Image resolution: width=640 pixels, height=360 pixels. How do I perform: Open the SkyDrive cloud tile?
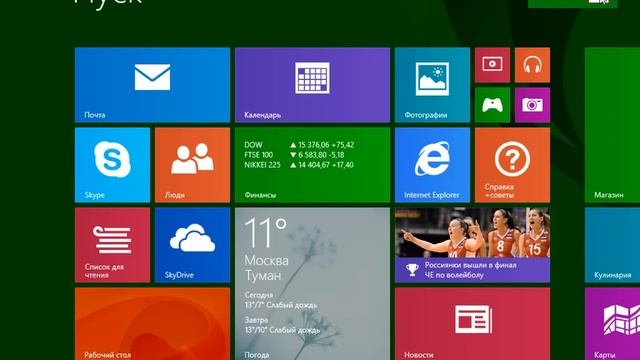tap(192, 245)
